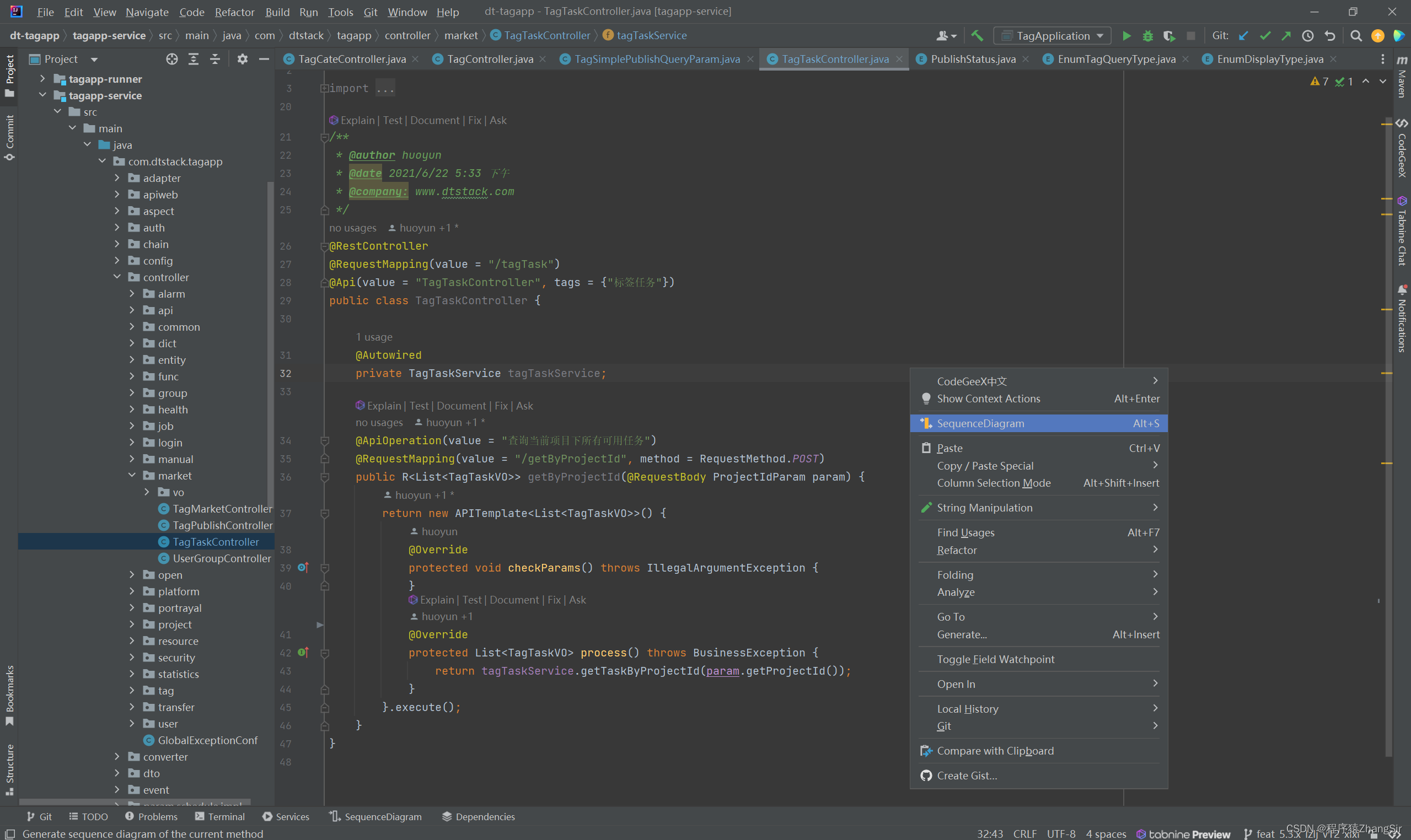Select opened file locator target icon

(172, 59)
